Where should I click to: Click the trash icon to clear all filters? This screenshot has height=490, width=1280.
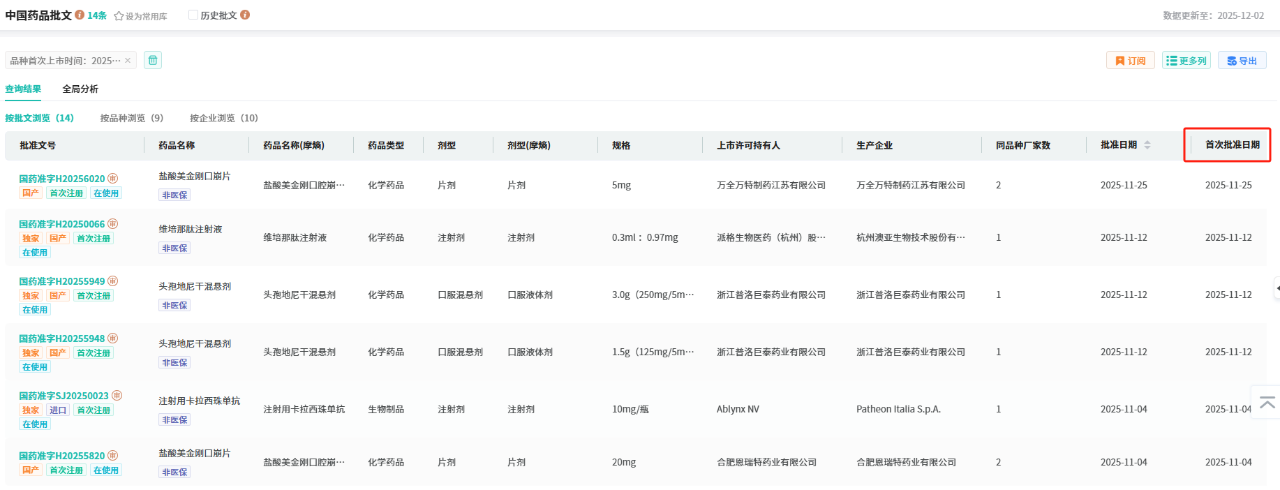point(153,60)
